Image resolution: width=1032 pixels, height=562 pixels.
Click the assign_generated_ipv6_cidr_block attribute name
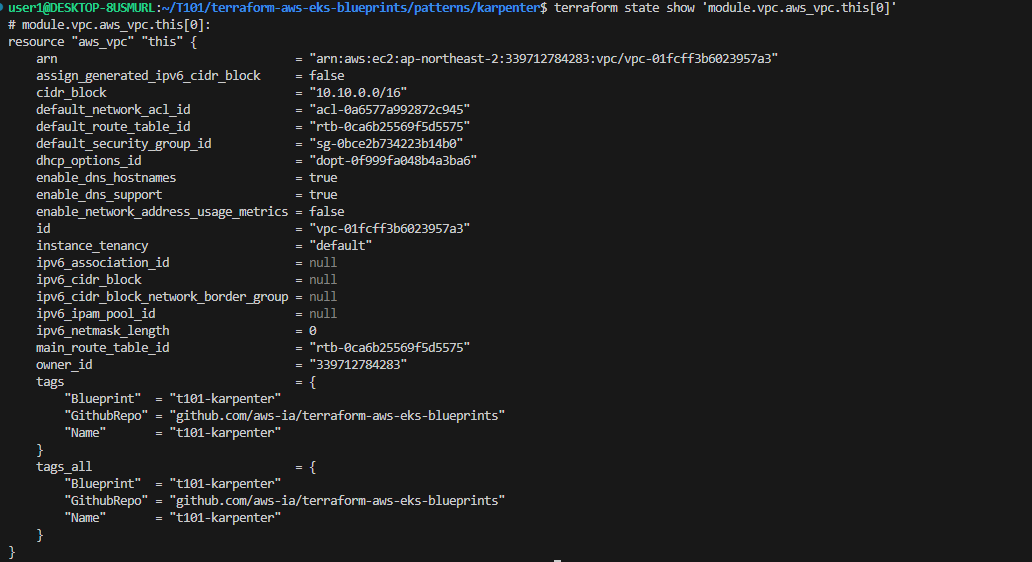tap(148, 76)
